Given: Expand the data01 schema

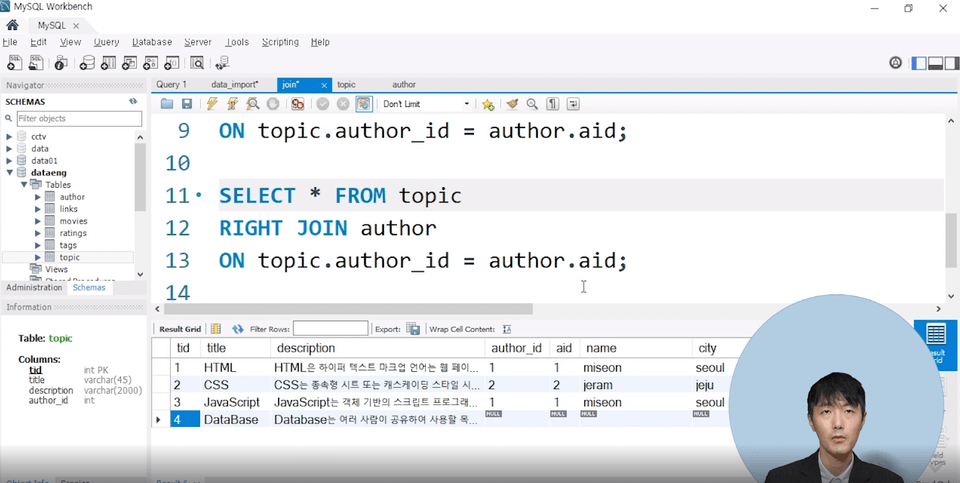Looking at the screenshot, I should point(9,160).
